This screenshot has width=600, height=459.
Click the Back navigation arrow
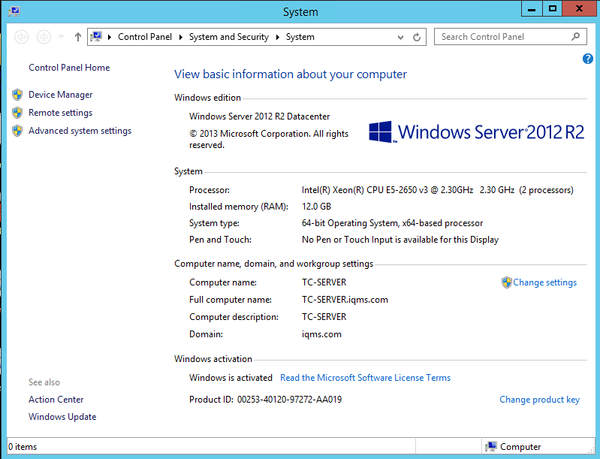[21, 37]
